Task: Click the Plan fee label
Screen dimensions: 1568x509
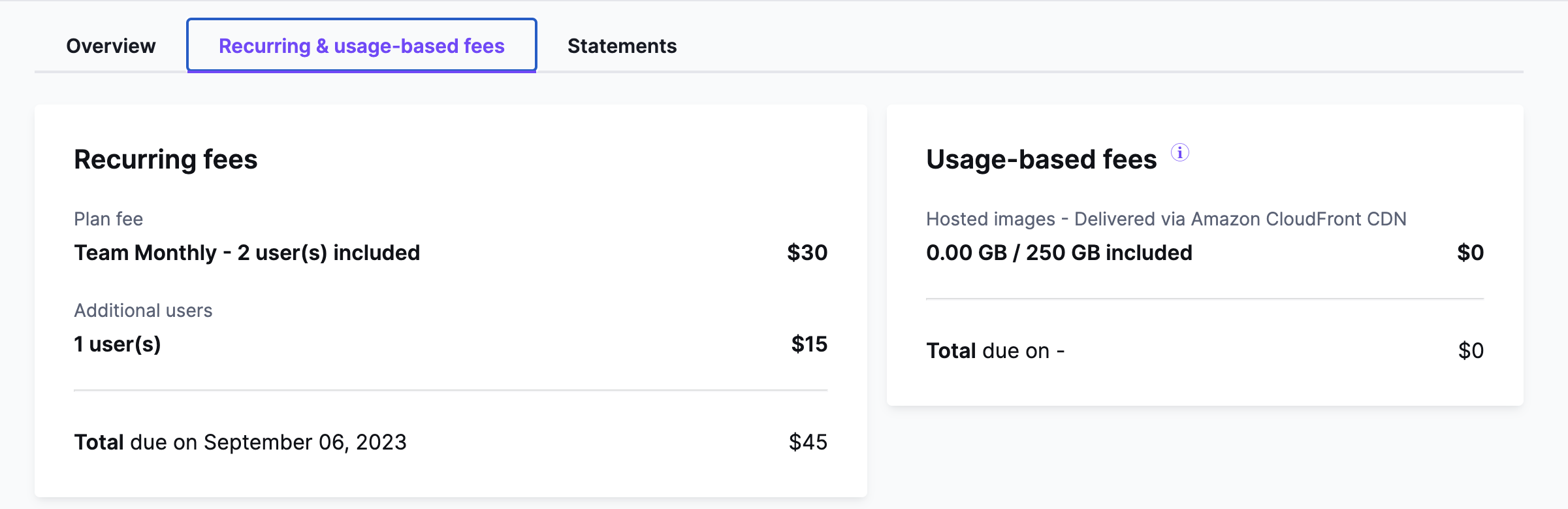Action: [x=108, y=219]
